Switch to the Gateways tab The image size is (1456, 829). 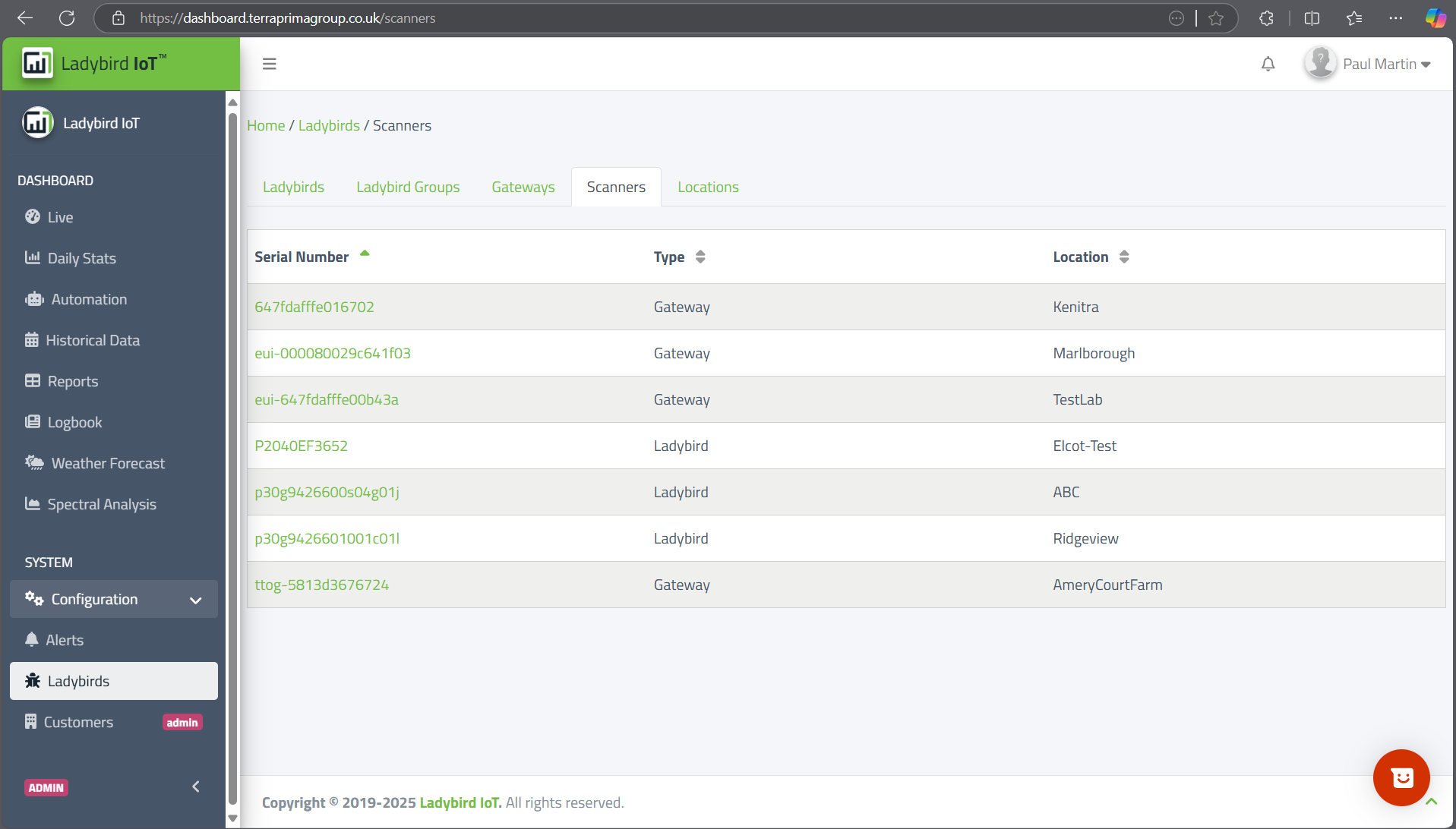(x=523, y=187)
